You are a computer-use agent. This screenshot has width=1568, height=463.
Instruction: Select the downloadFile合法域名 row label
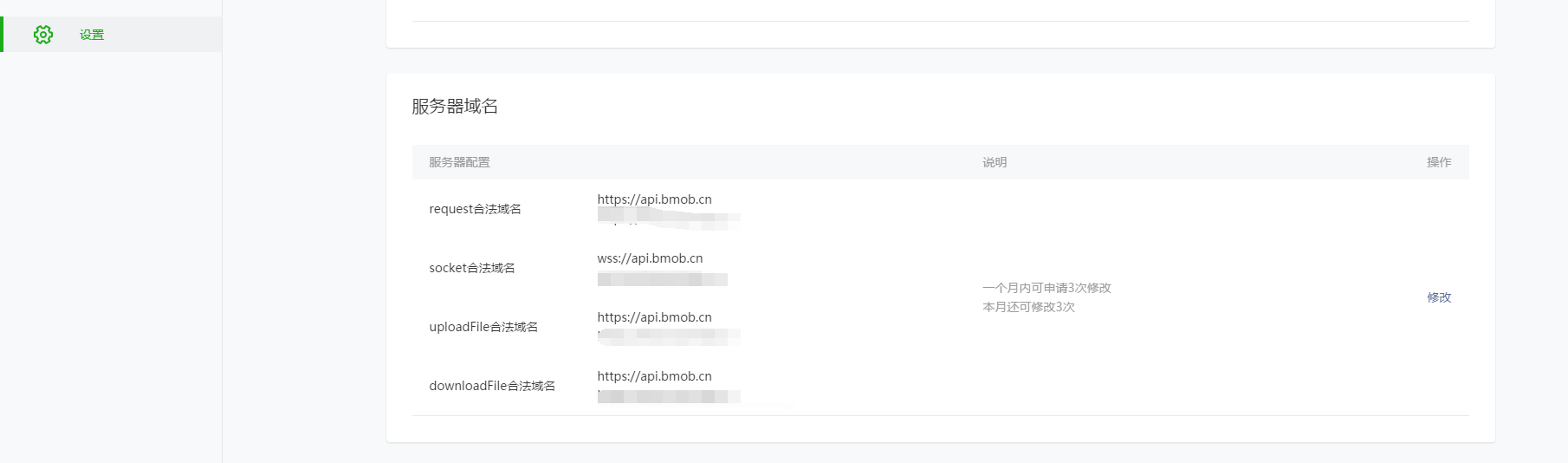492,386
